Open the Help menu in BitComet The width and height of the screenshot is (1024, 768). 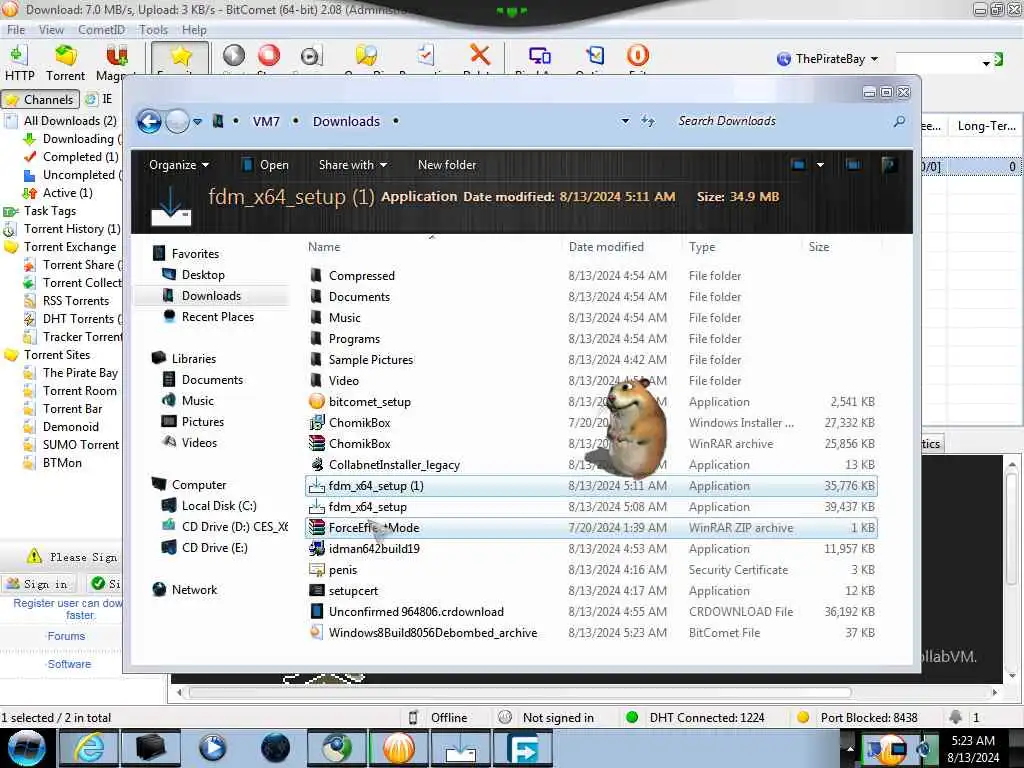tap(194, 29)
